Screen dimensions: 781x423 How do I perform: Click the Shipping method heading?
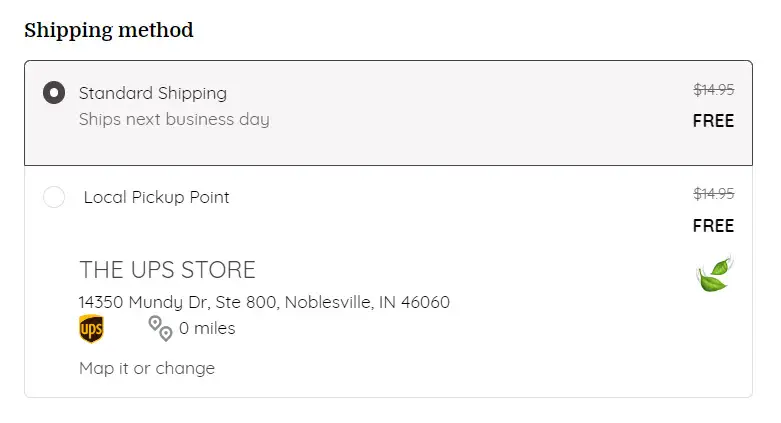click(x=109, y=30)
